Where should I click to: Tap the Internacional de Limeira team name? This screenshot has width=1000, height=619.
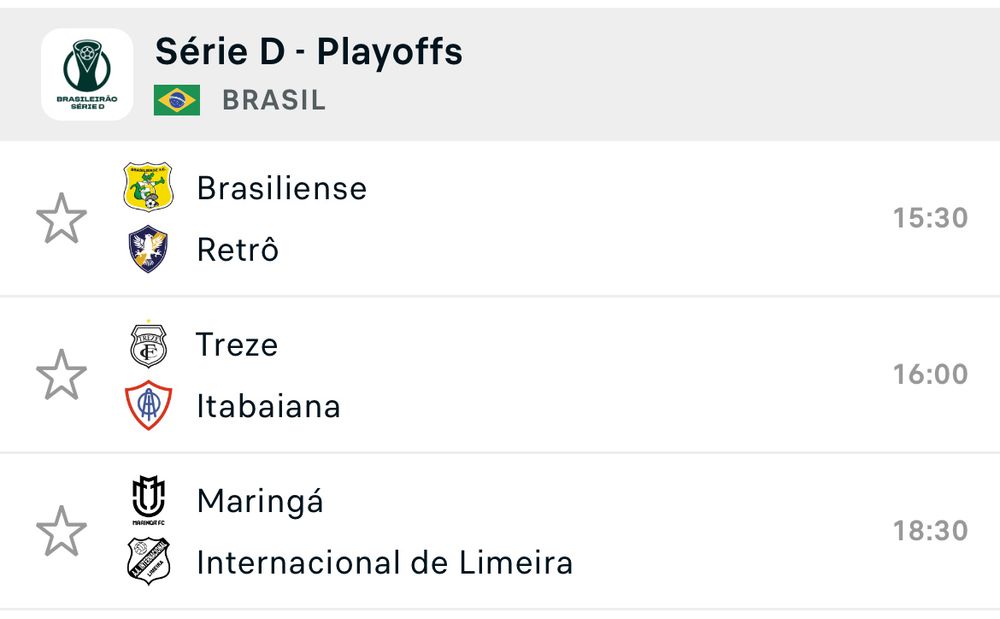pos(385,562)
